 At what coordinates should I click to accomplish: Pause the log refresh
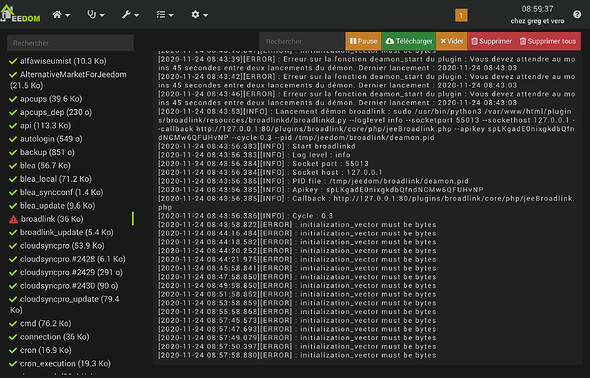(363, 41)
